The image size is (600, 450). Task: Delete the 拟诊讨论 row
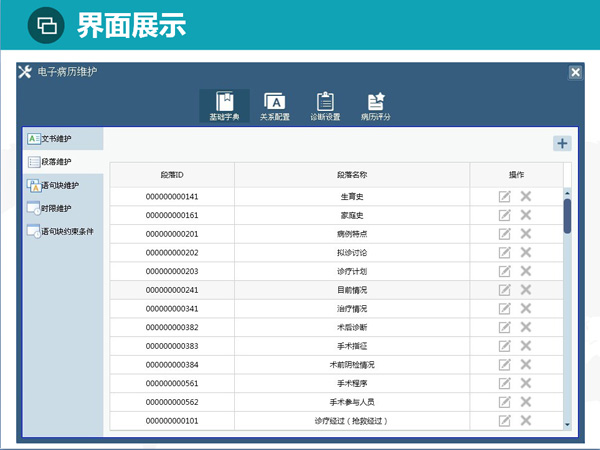point(526,253)
